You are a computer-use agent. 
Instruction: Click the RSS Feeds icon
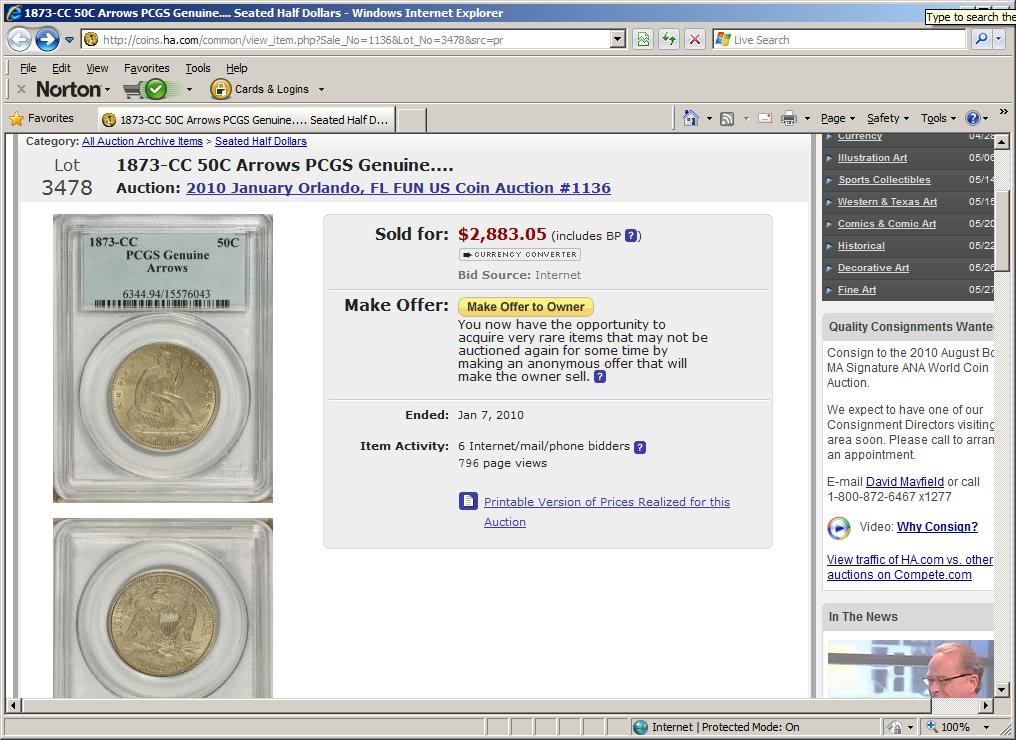[x=727, y=119]
